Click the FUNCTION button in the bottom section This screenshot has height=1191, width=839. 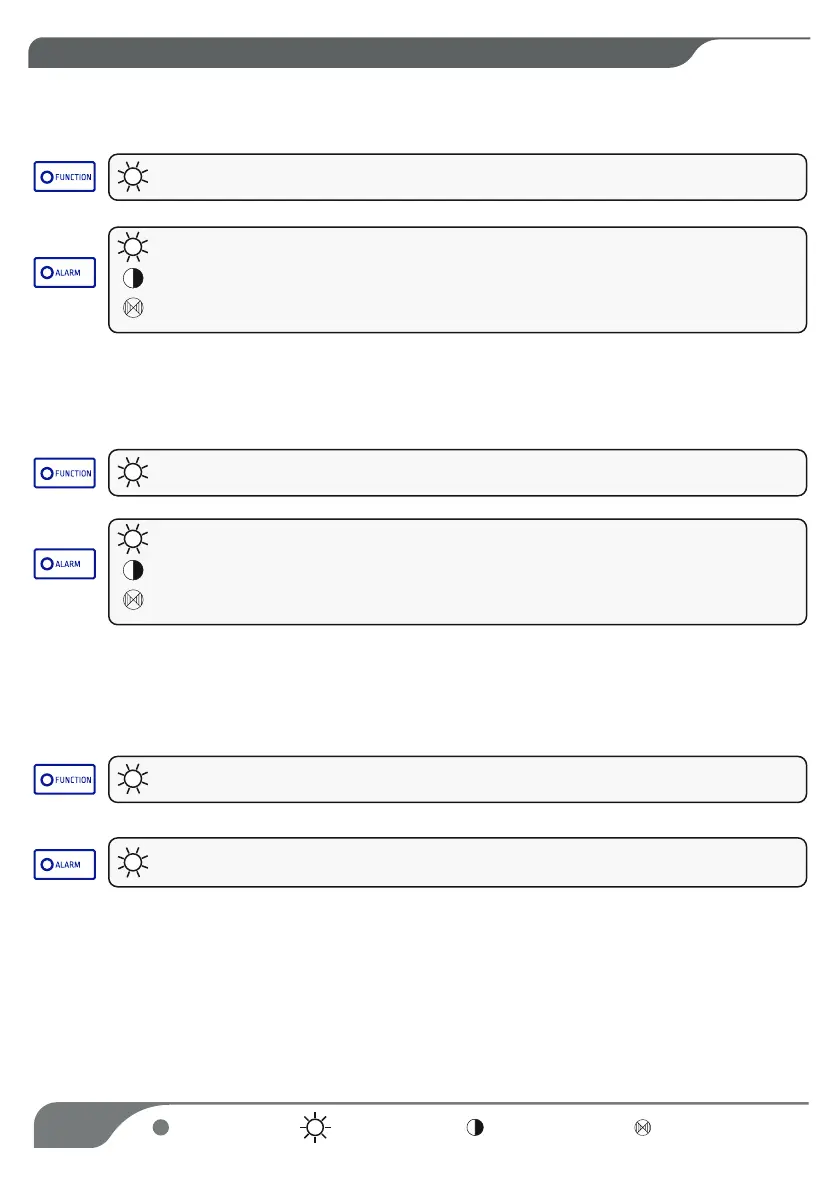pyautogui.click(x=65, y=779)
